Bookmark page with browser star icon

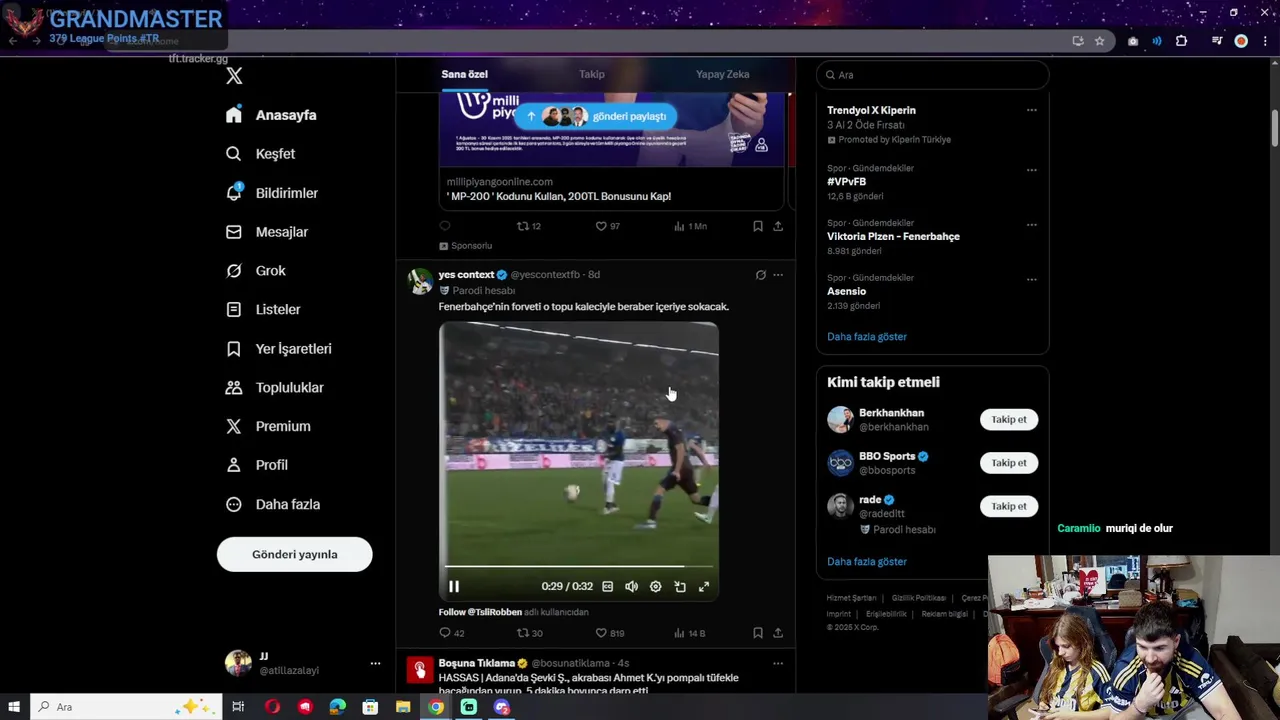[x=1099, y=41]
